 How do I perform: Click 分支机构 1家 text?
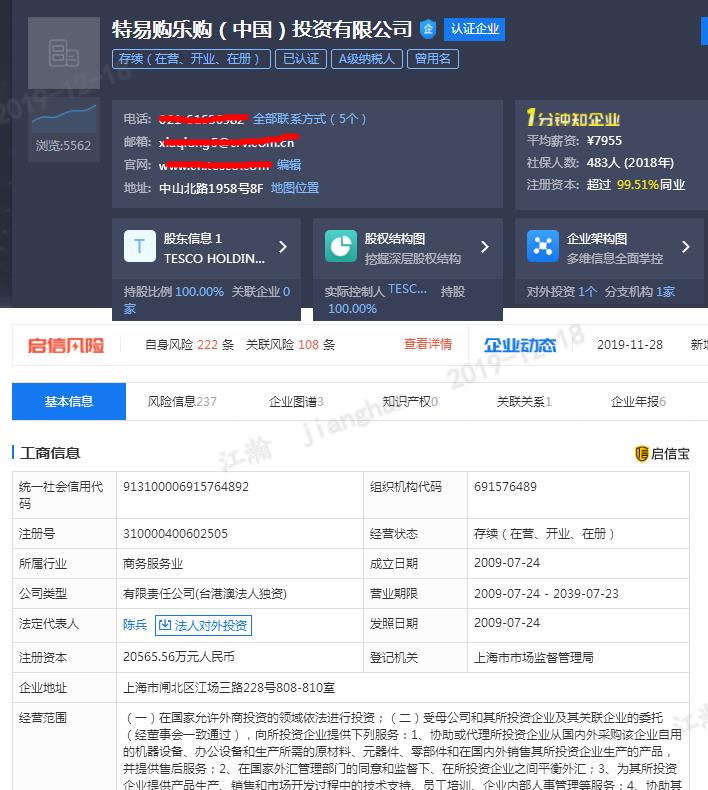point(639,292)
